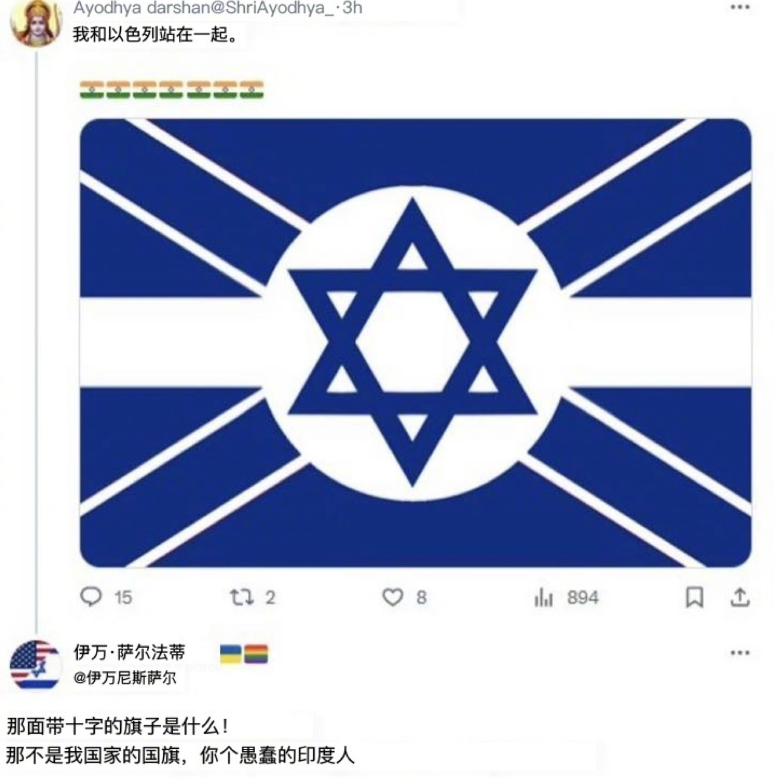774x779 pixels.
Task: Click the post text 我和以色列站在一起
Action: (155, 34)
